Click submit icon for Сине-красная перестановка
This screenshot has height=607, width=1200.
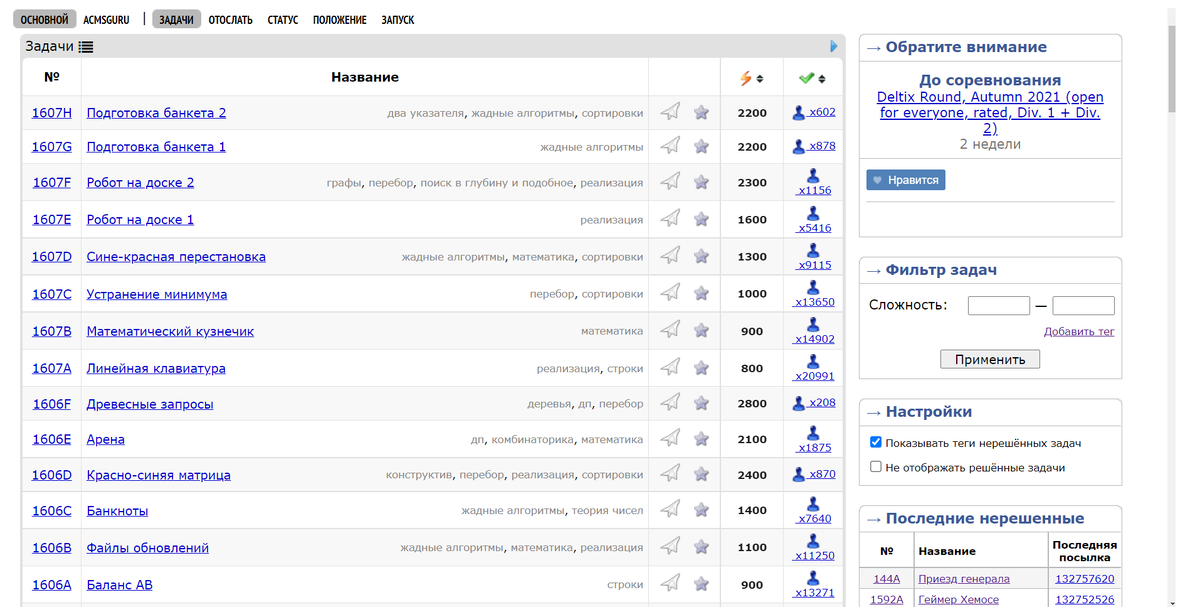point(671,255)
